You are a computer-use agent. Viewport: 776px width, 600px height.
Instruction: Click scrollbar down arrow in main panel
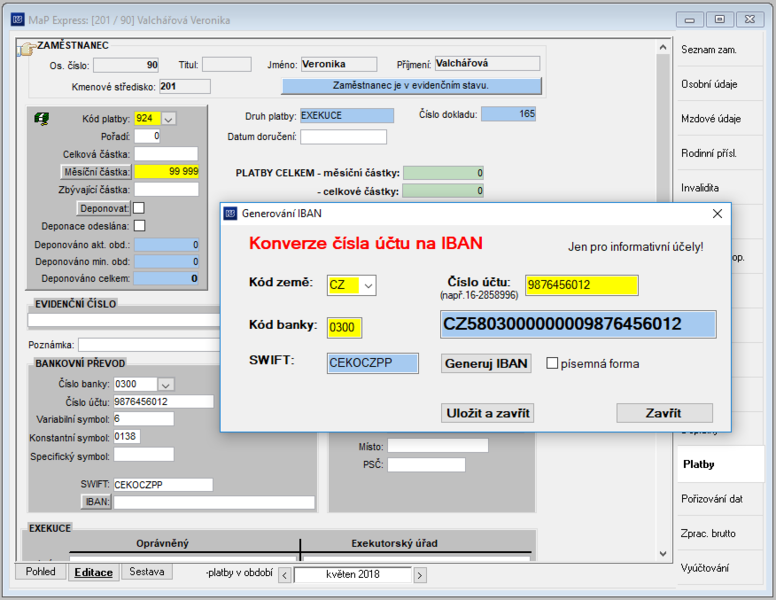pos(663,553)
